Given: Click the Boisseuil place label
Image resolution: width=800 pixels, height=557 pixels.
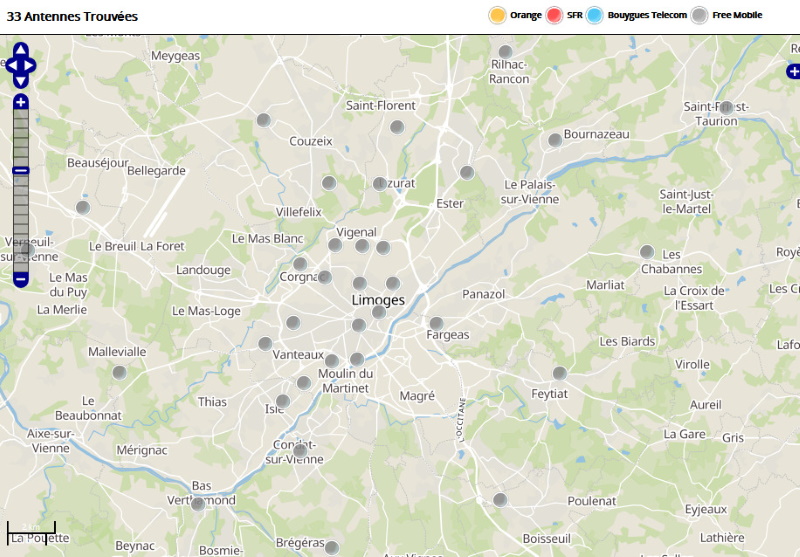Looking at the screenshot, I should click(546, 539).
